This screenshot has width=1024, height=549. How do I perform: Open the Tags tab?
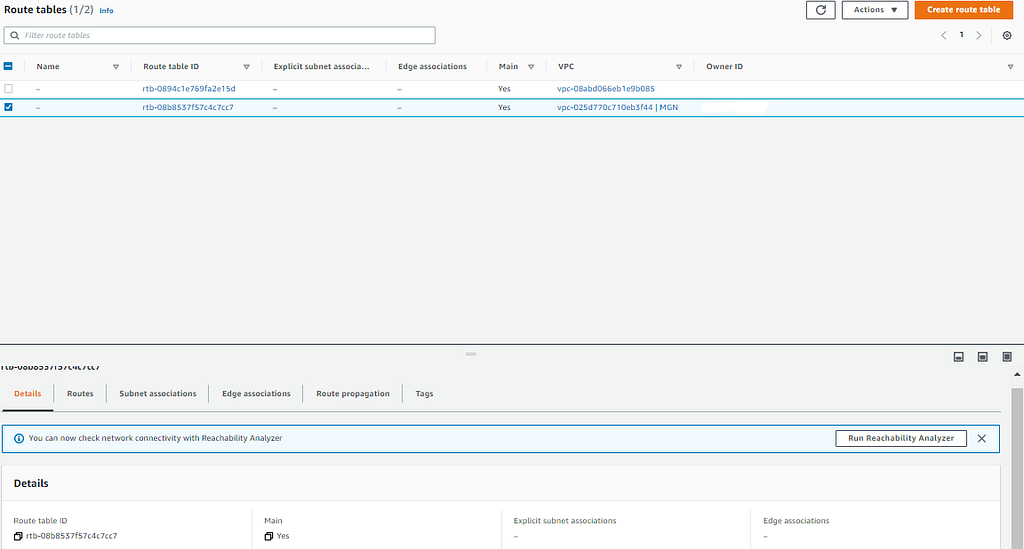point(424,394)
